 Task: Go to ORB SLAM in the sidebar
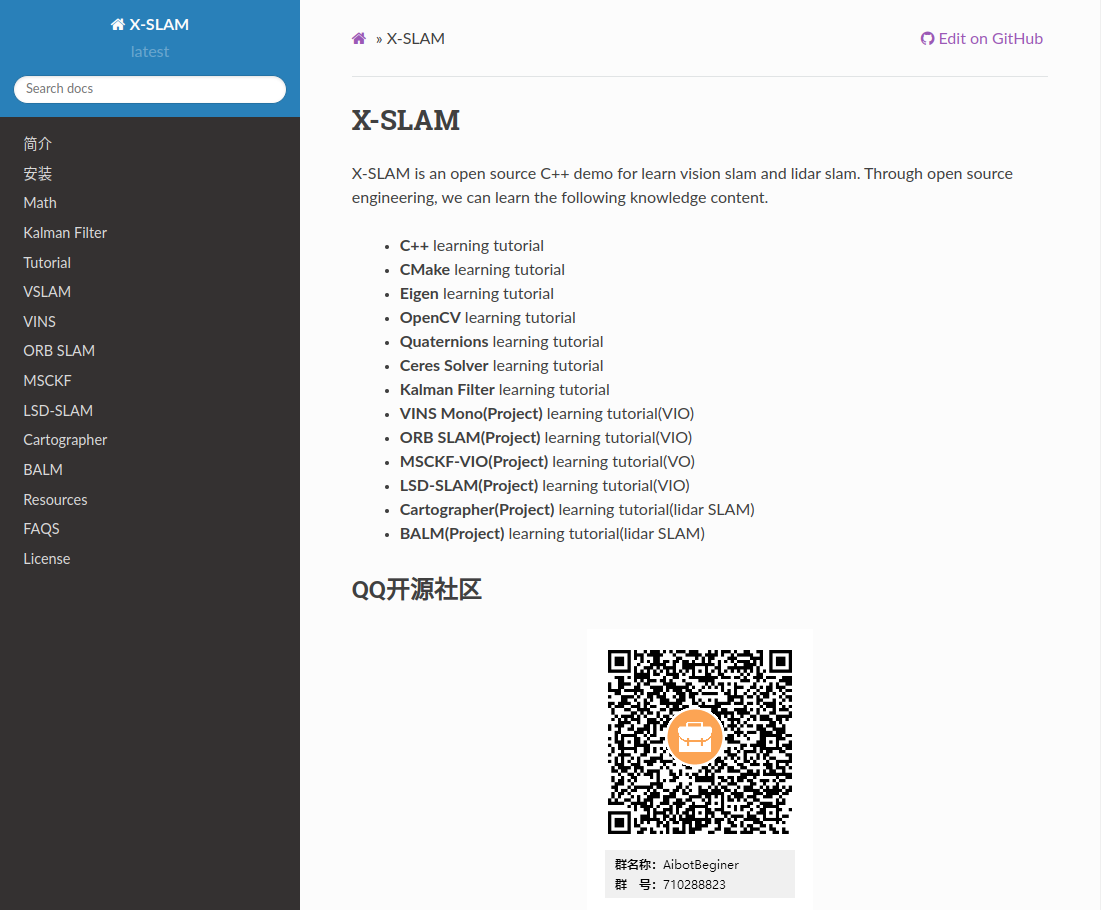point(59,350)
